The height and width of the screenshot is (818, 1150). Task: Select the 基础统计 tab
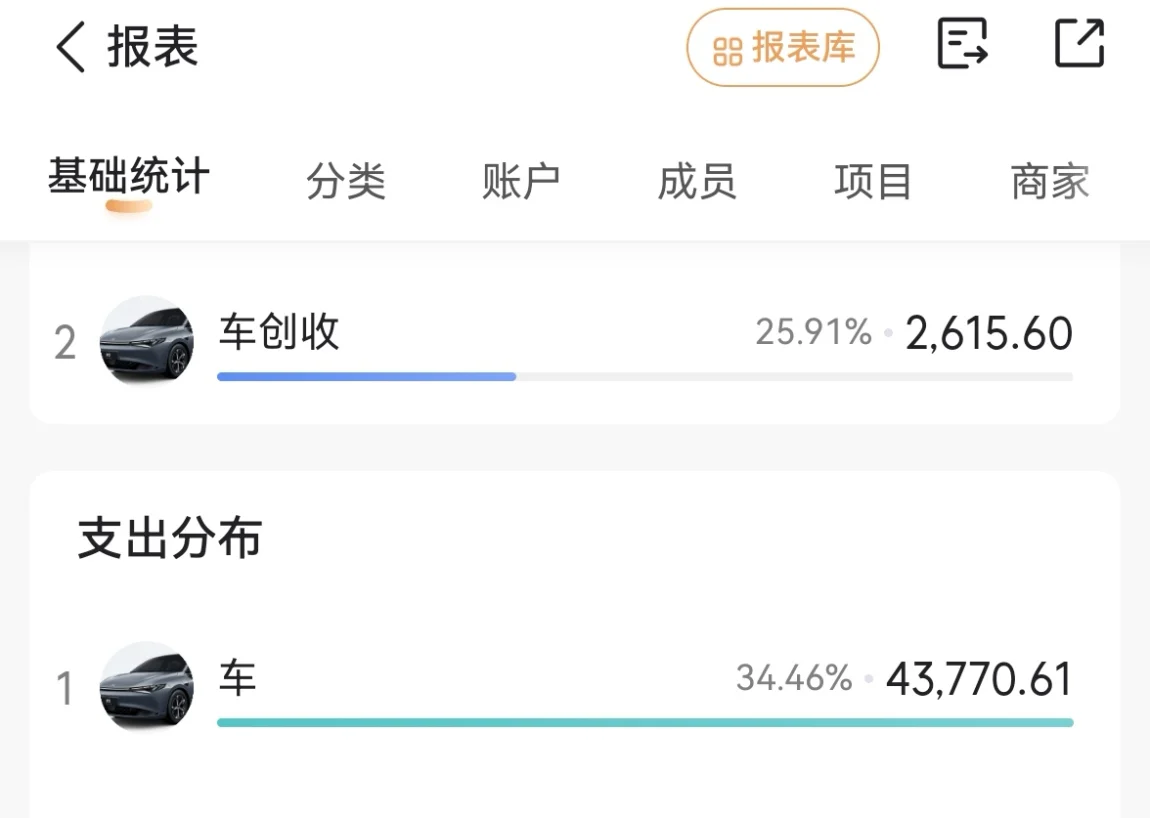point(129,179)
